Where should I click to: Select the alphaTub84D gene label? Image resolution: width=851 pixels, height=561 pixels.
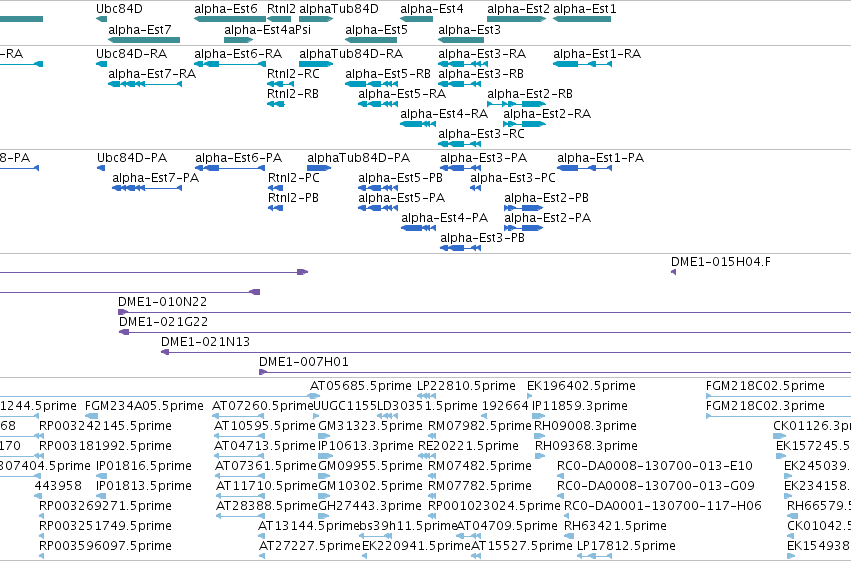(x=339, y=9)
